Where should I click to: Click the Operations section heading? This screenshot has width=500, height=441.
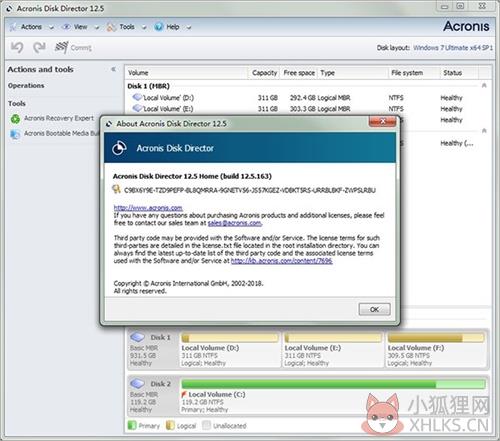pyautogui.click(x=26, y=86)
